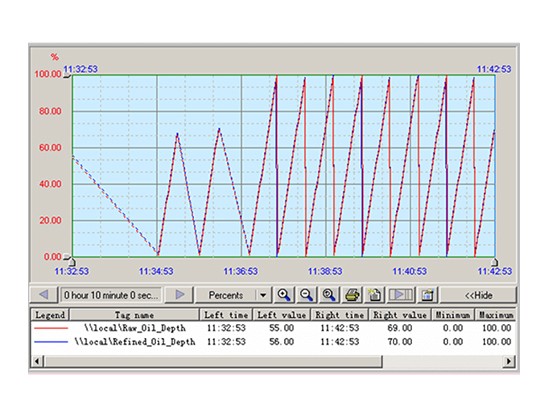
Task: Click the top-left 11:32:53 cursor time label
Action: [x=80, y=69]
